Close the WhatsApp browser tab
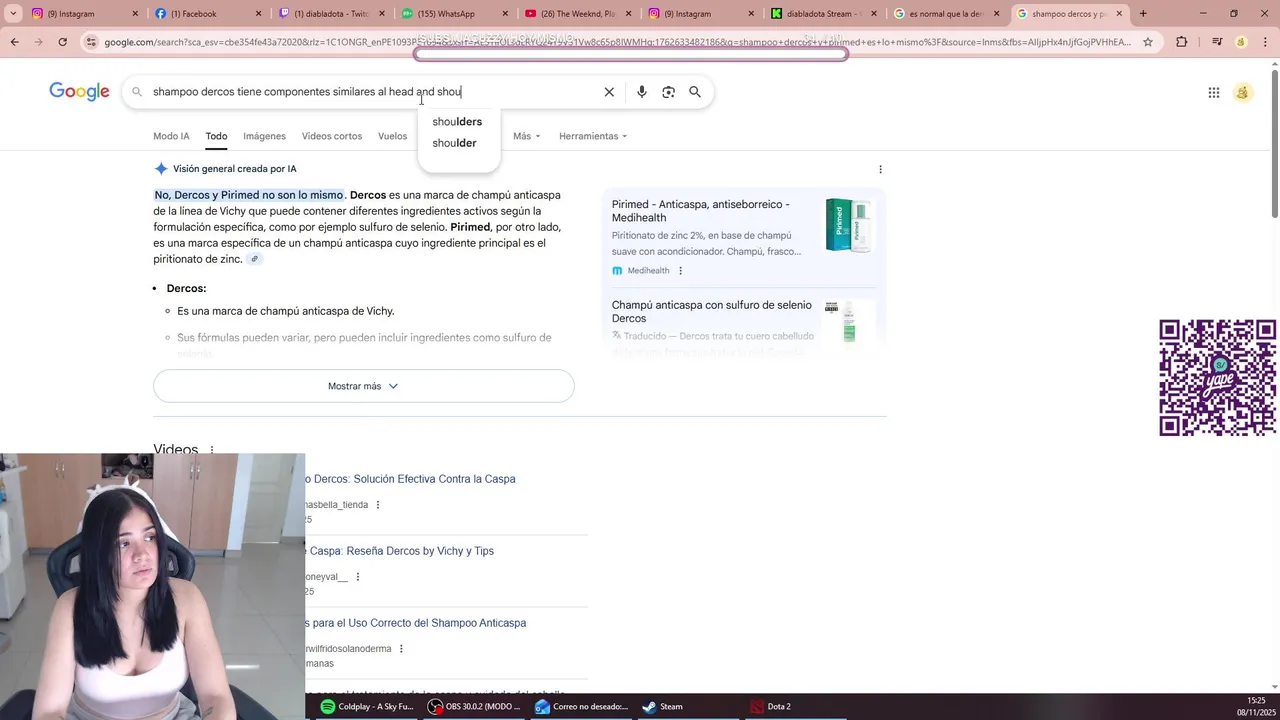This screenshot has height=720, width=1280. tap(505, 14)
